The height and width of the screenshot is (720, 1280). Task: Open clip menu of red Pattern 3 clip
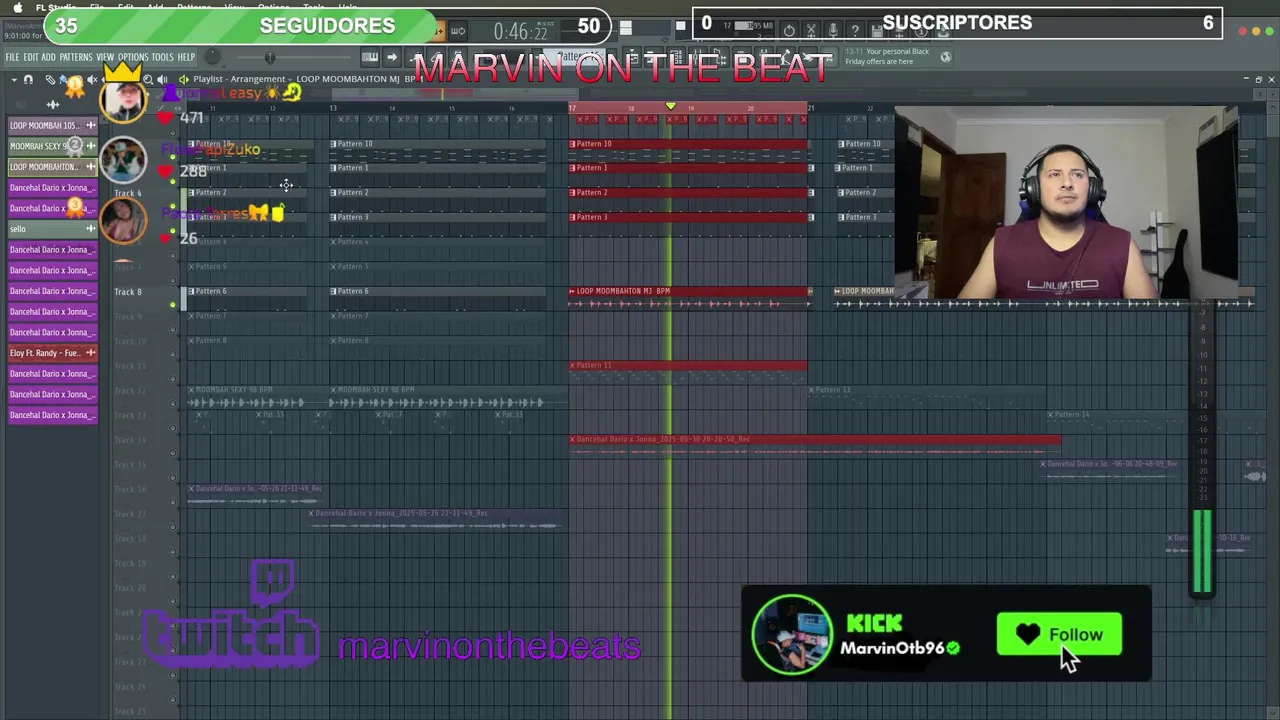[x=573, y=217]
